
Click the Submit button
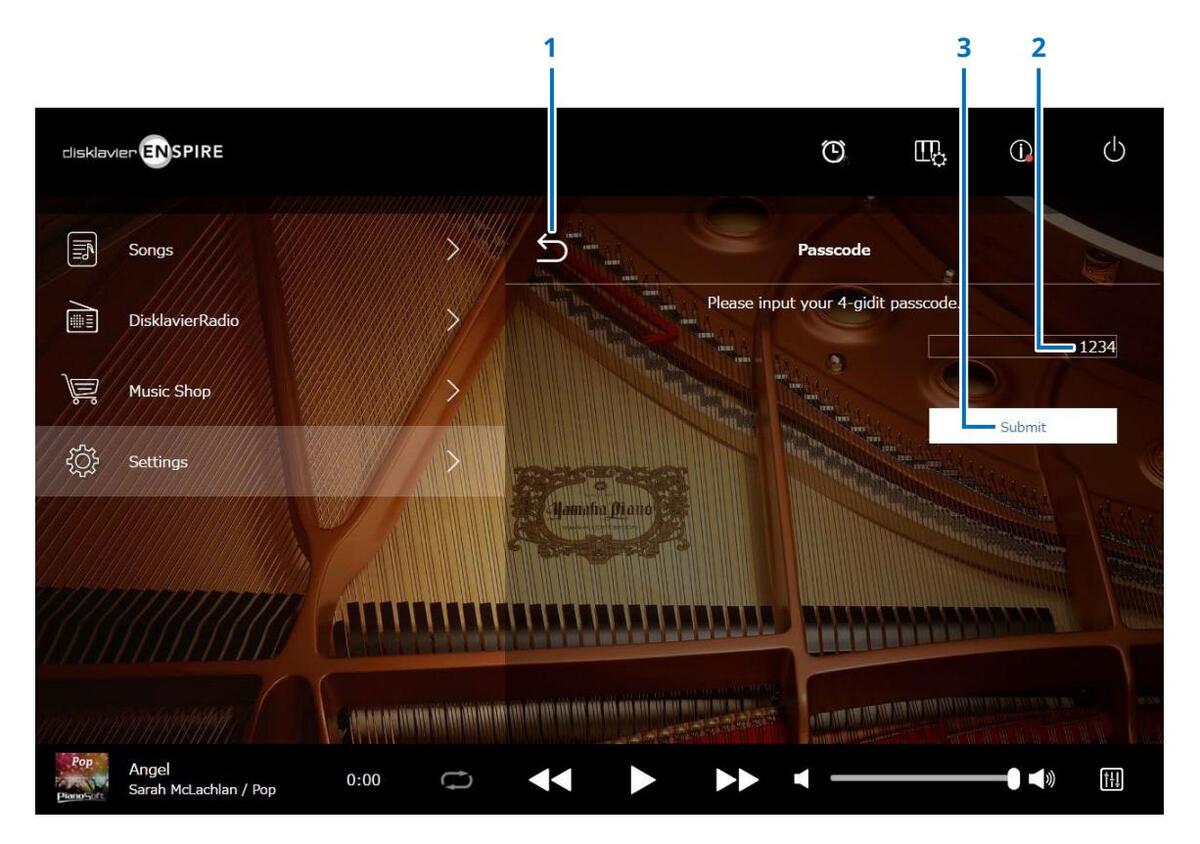1022,426
